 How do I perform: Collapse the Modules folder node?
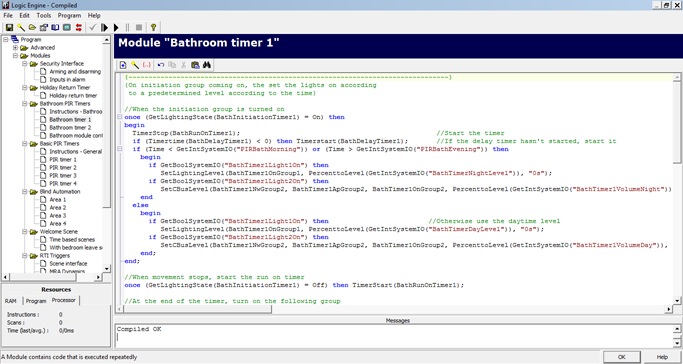[x=15, y=56]
